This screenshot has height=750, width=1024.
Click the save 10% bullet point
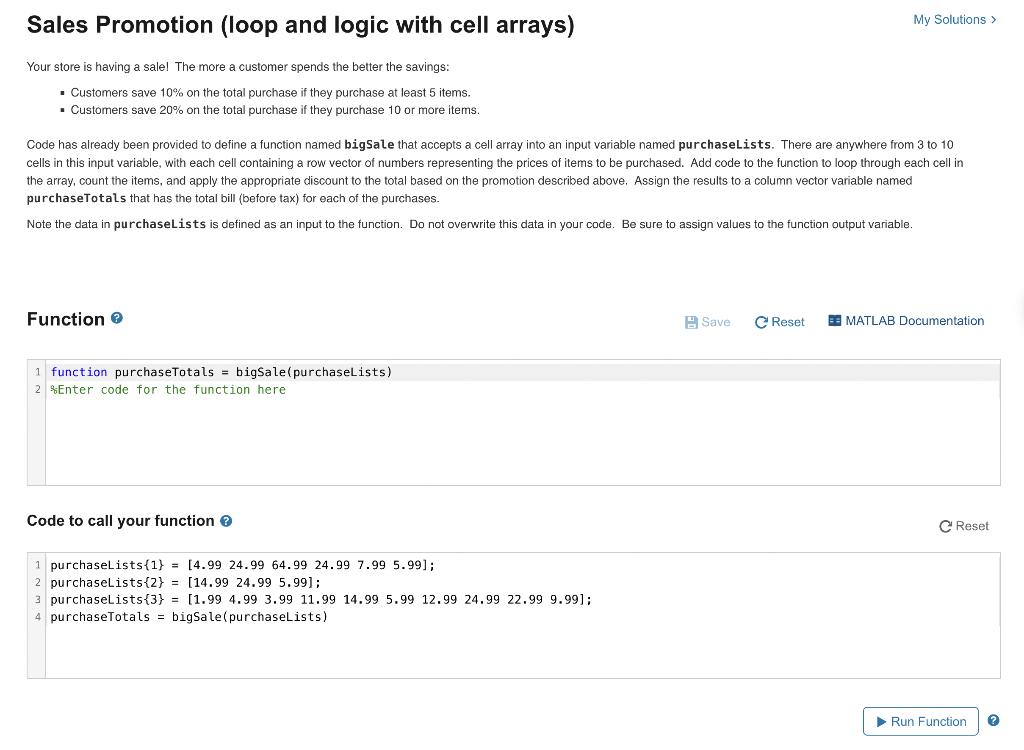(270, 93)
